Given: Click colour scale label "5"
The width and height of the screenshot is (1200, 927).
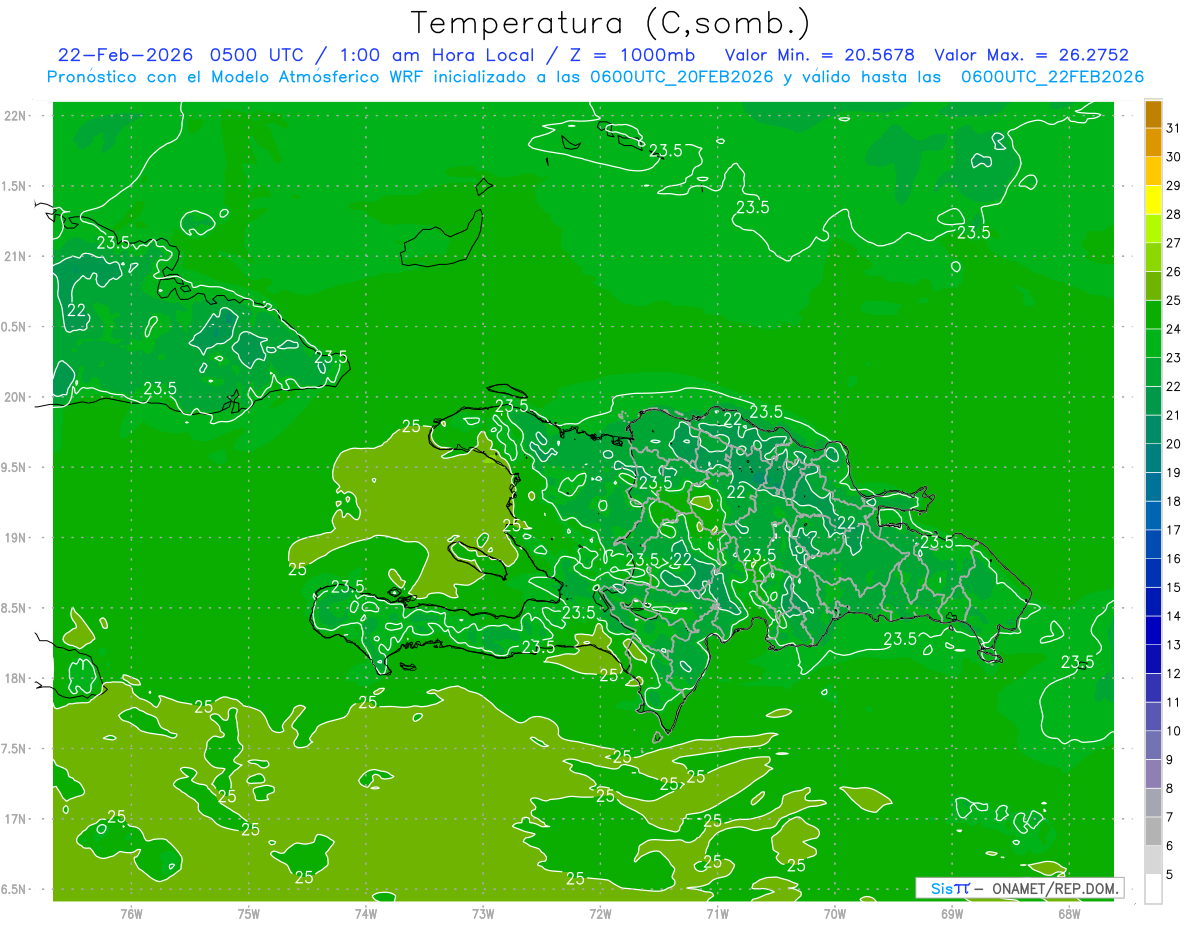Looking at the screenshot, I should (1170, 874).
